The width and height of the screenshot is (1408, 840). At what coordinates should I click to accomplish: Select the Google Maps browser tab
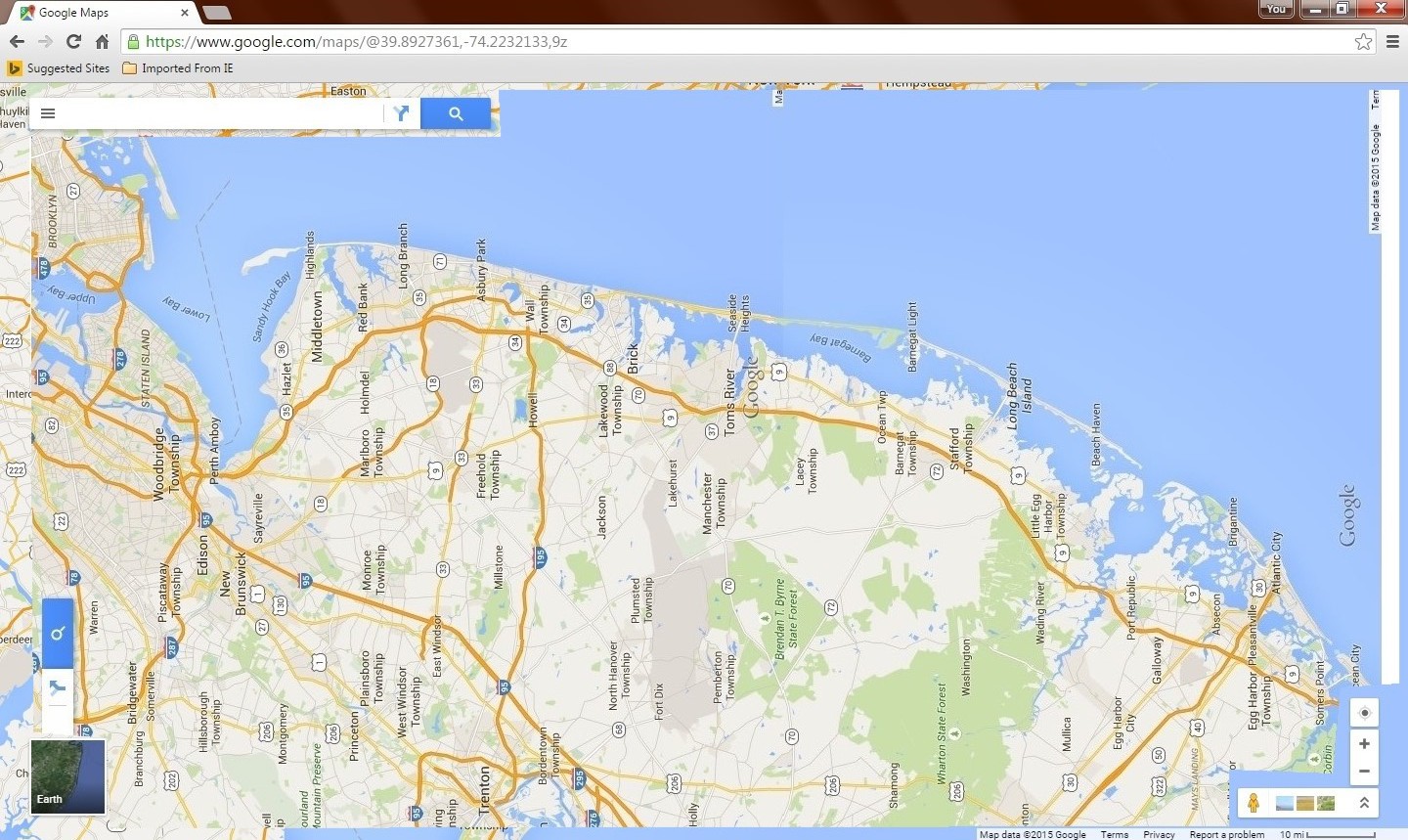click(x=103, y=13)
